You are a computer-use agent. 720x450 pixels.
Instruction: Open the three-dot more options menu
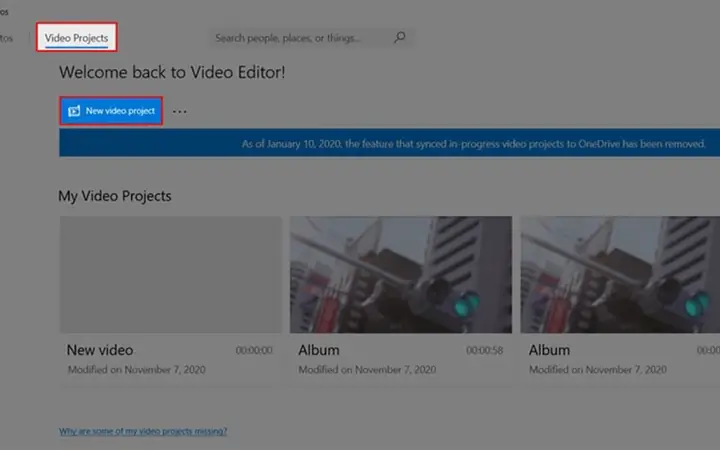point(180,111)
